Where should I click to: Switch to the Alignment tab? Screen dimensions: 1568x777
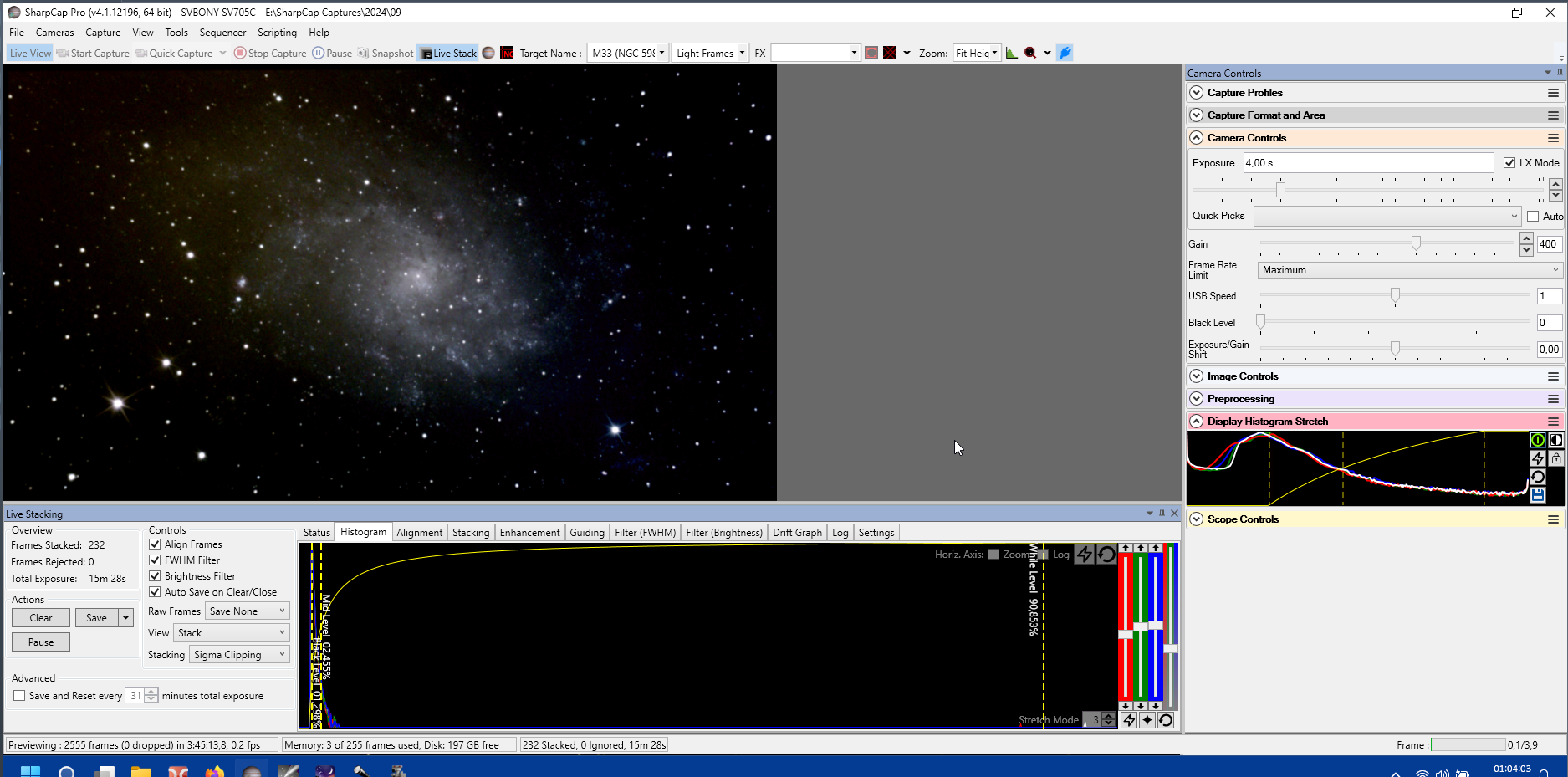[420, 533]
